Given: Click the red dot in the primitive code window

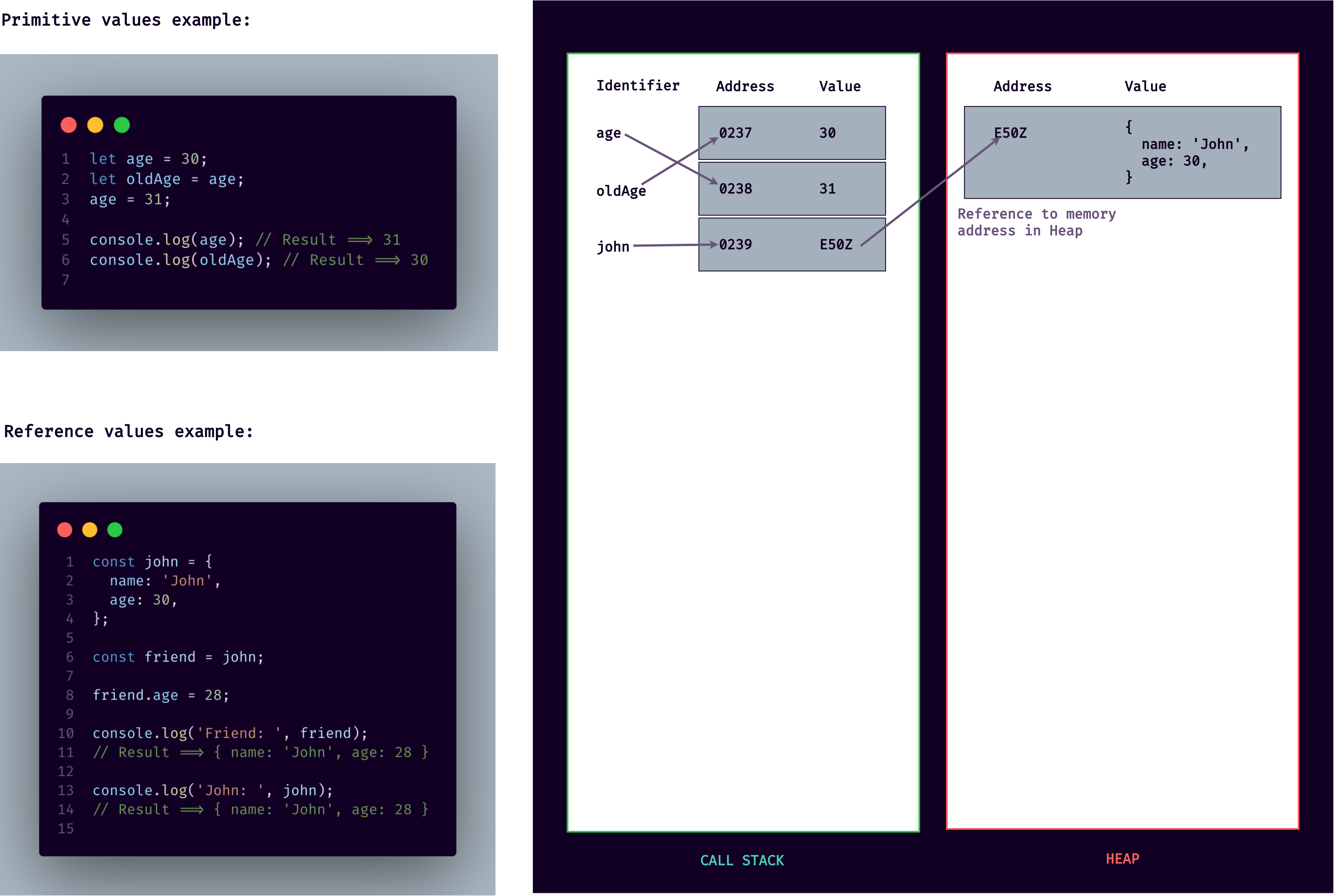Looking at the screenshot, I should click(x=69, y=125).
